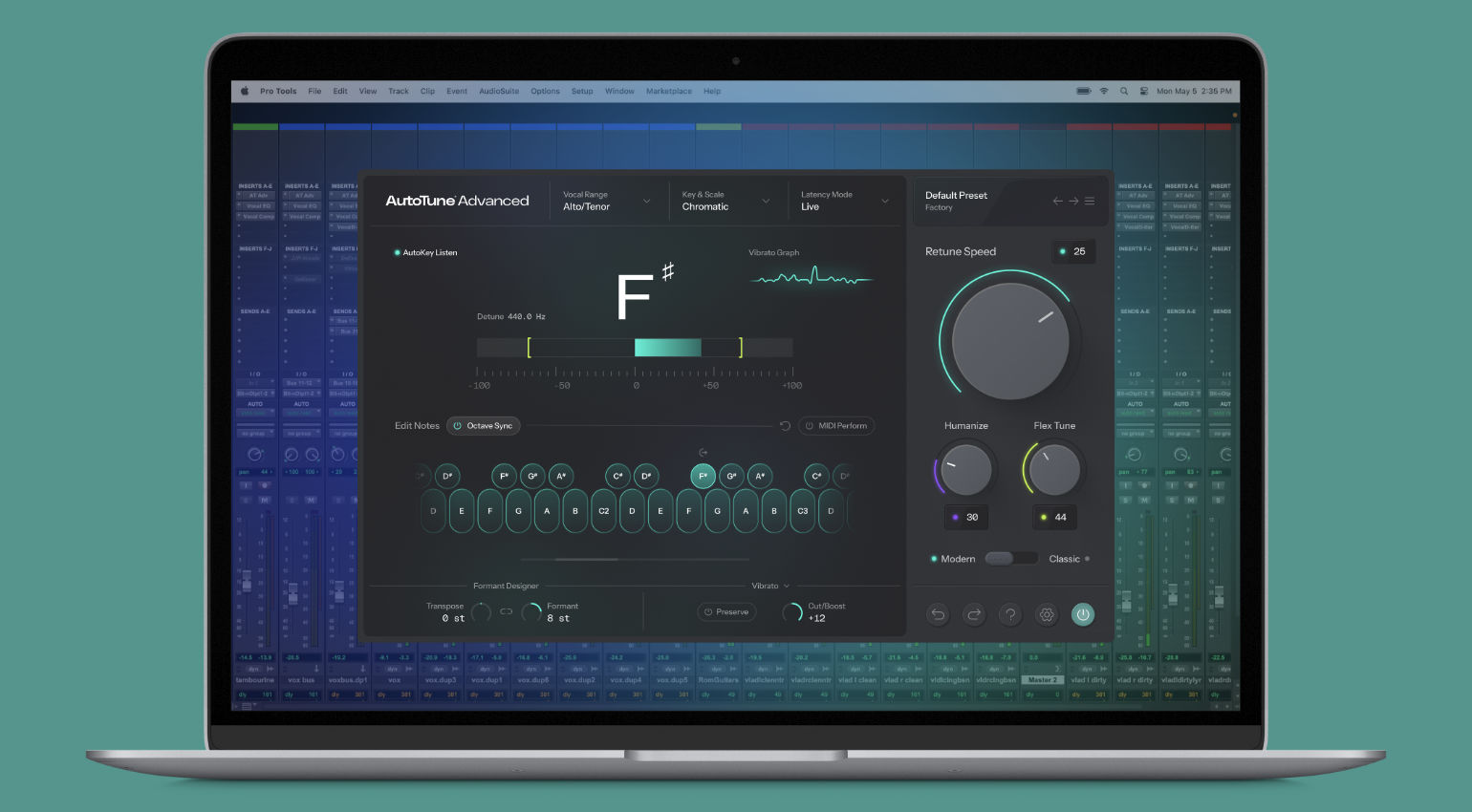Open the File menu
Image resolution: width=1472 pixels, height=812 pixels.
click(314, 92)
